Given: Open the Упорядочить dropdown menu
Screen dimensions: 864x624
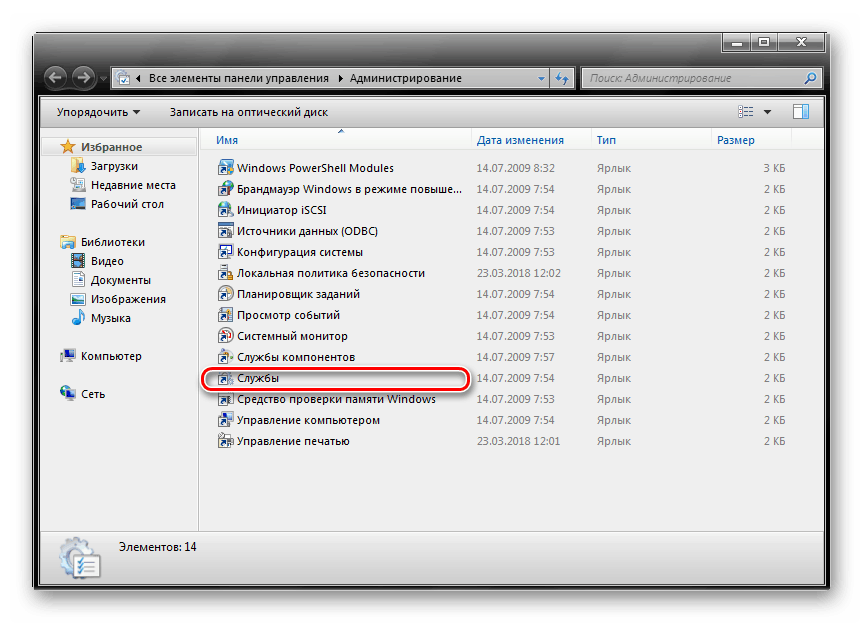Looking at the screenshot, I should point(98,112).
